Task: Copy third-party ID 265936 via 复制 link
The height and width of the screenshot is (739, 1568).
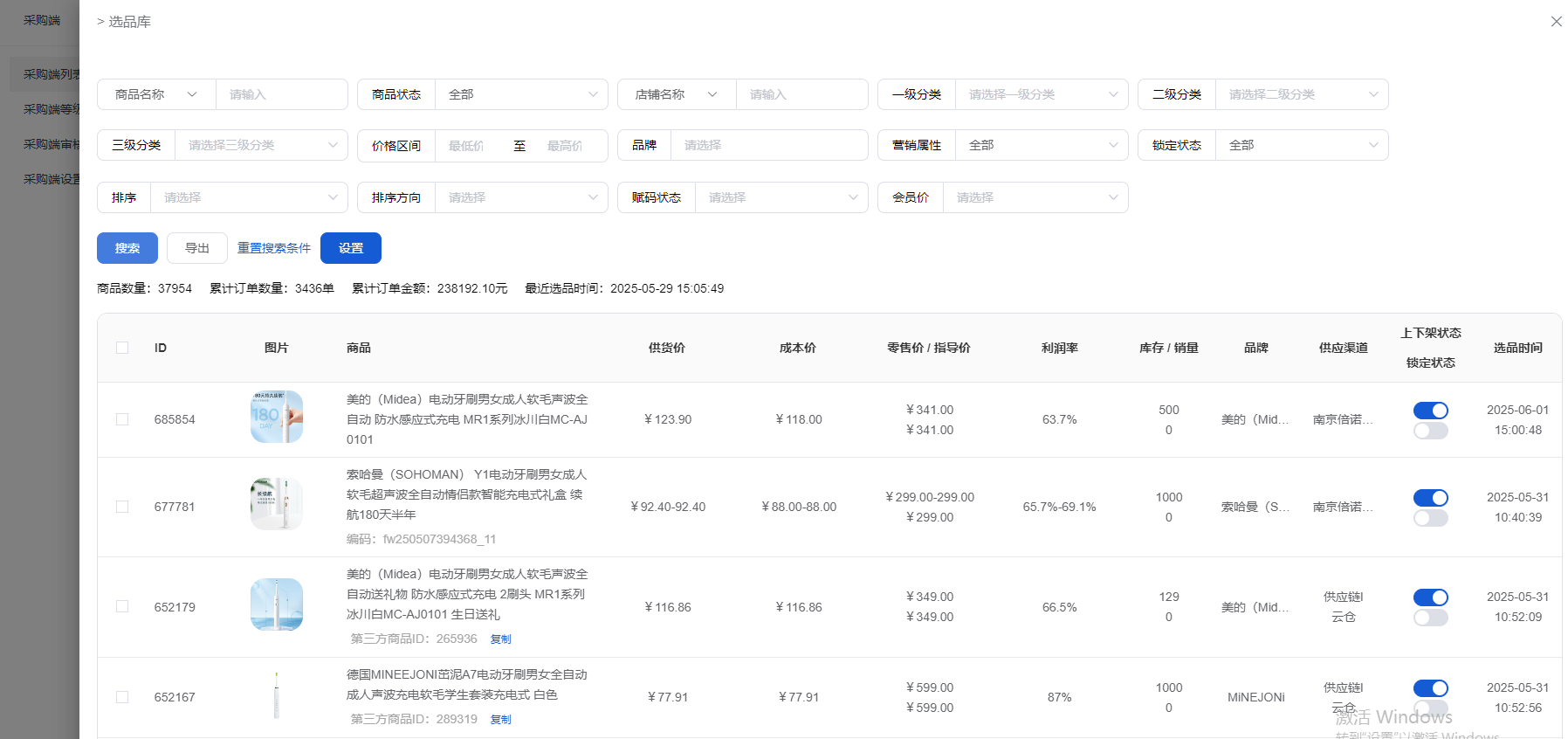Action: click(500, 639)
